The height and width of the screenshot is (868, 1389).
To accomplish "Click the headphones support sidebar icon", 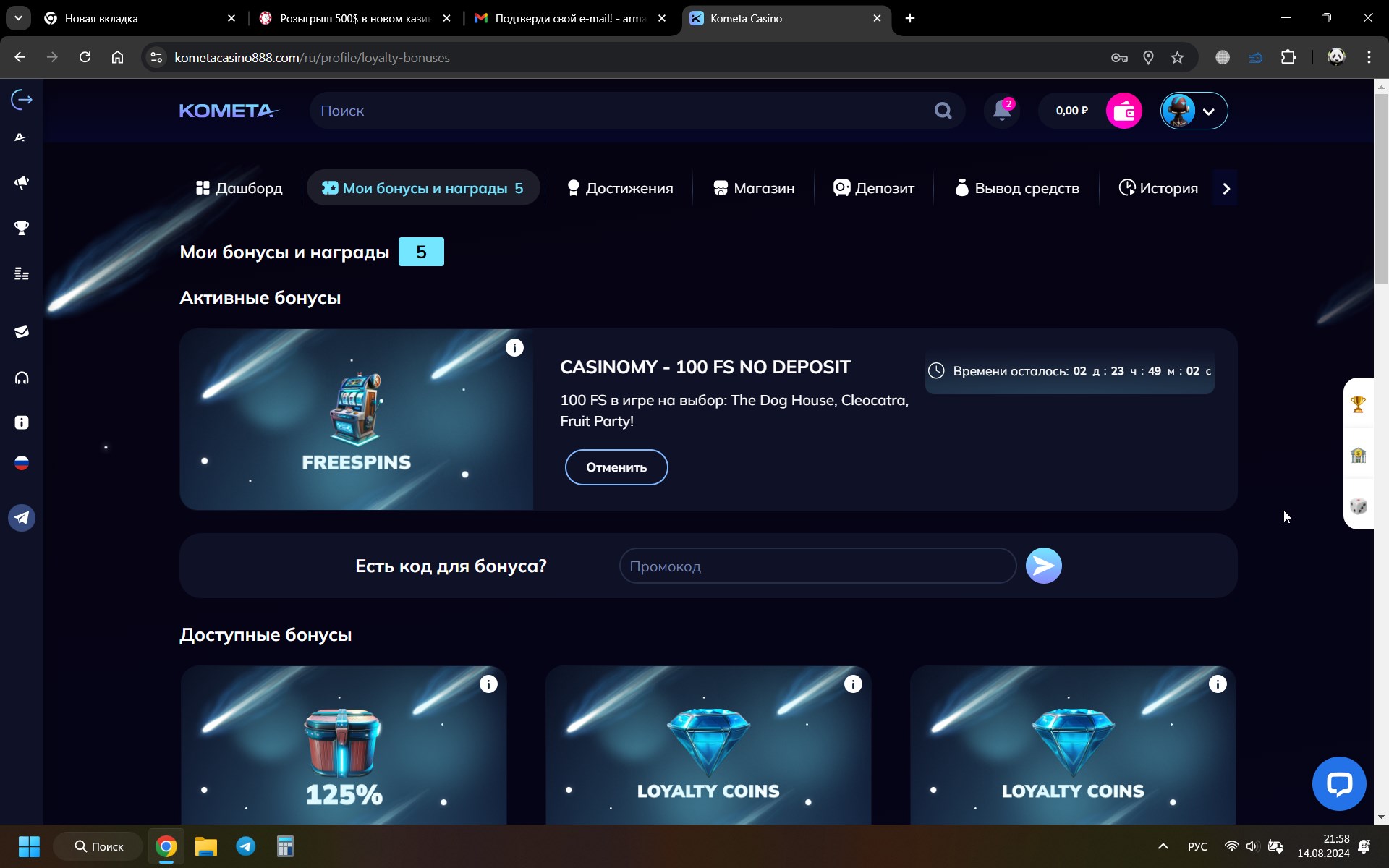I will 22,378.
